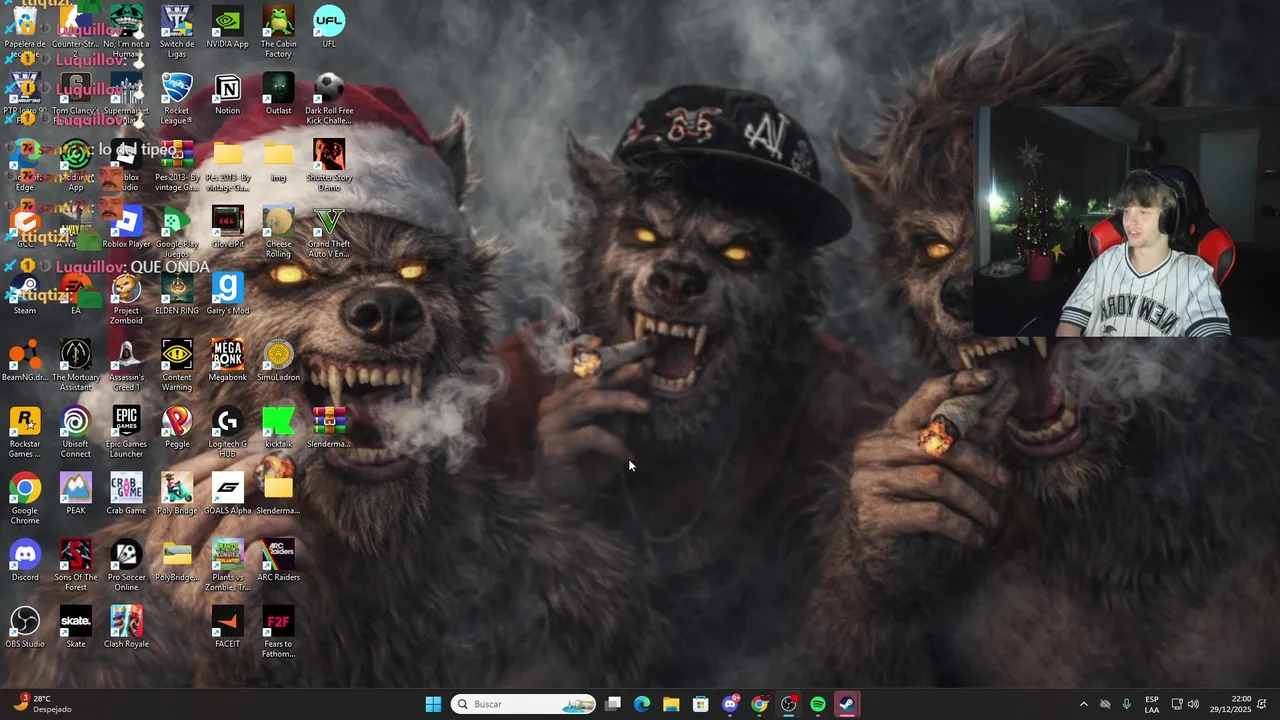Select the BeamNG.drive icon
1280x720 pixels.
pos(25,361)
